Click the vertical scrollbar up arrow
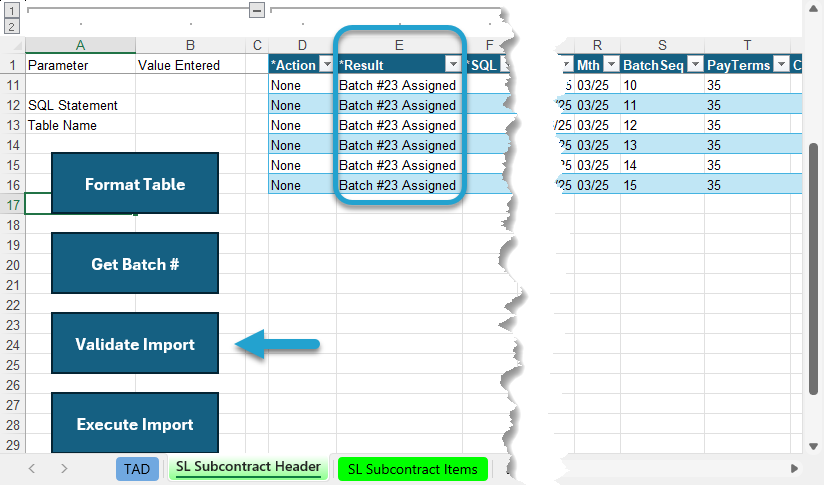 coord(813,6)
